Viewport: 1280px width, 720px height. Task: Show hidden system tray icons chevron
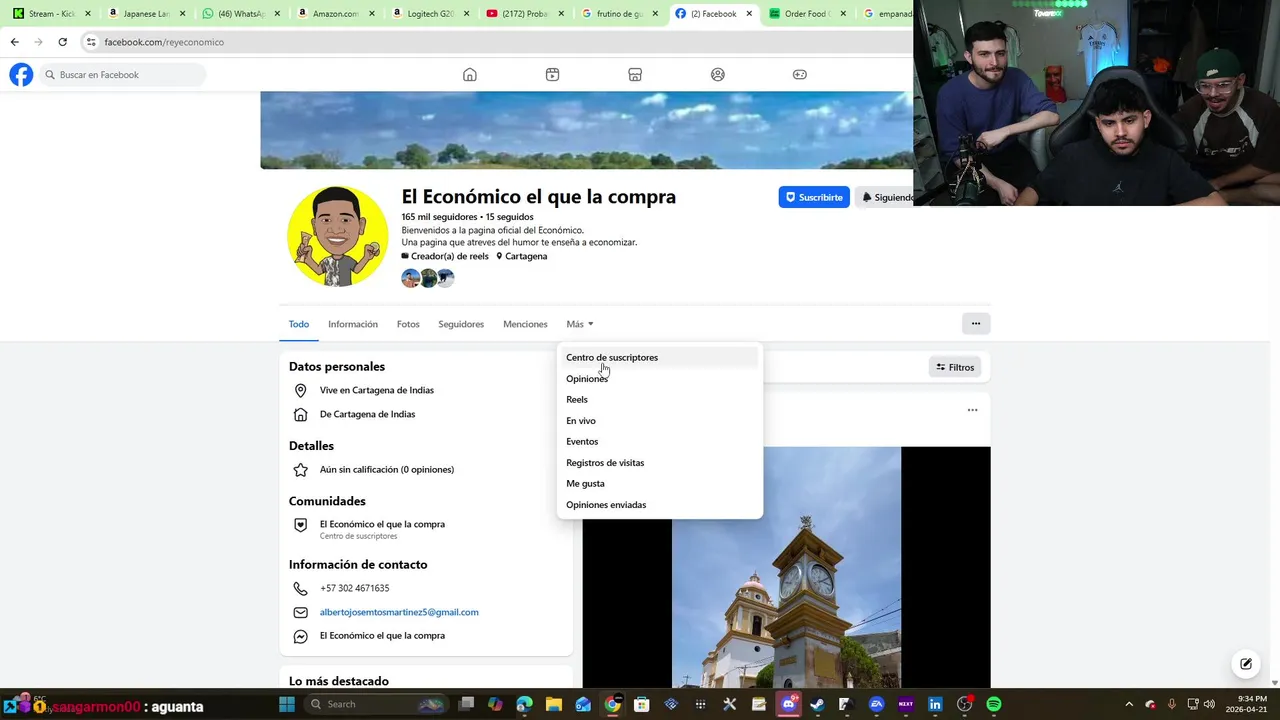[1129, 704]
